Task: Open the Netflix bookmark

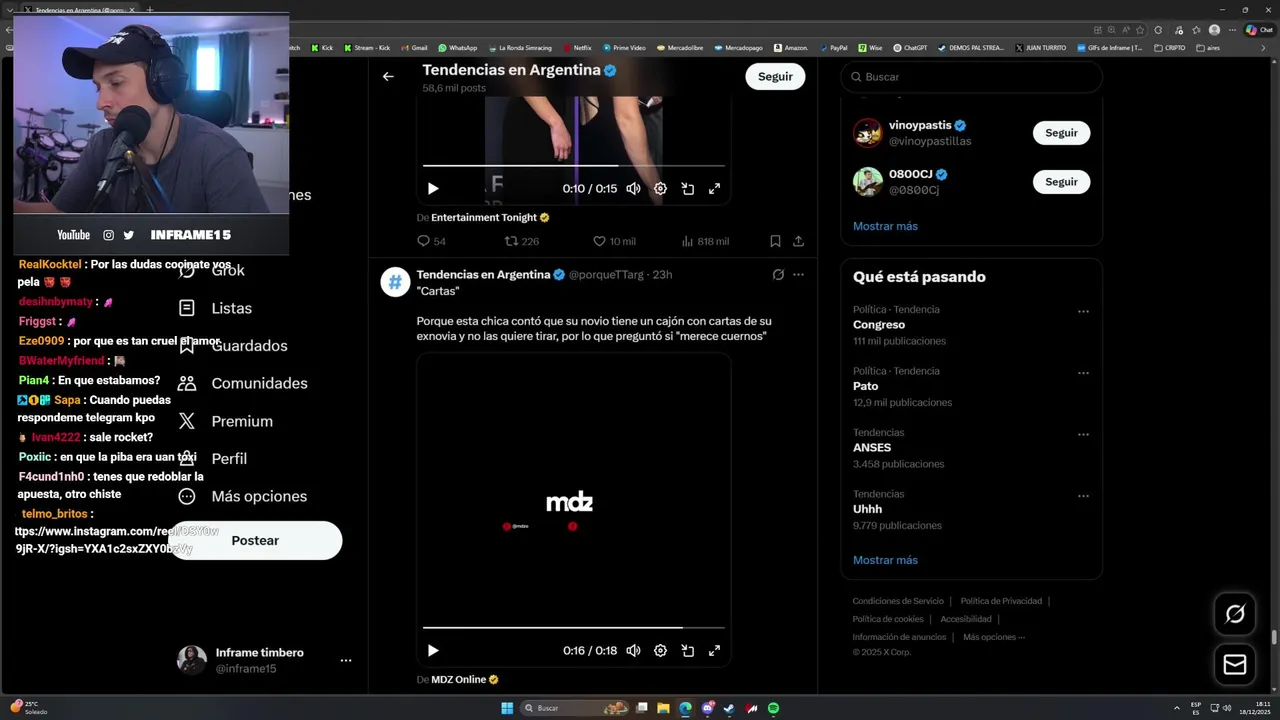Action: (577, 48)
